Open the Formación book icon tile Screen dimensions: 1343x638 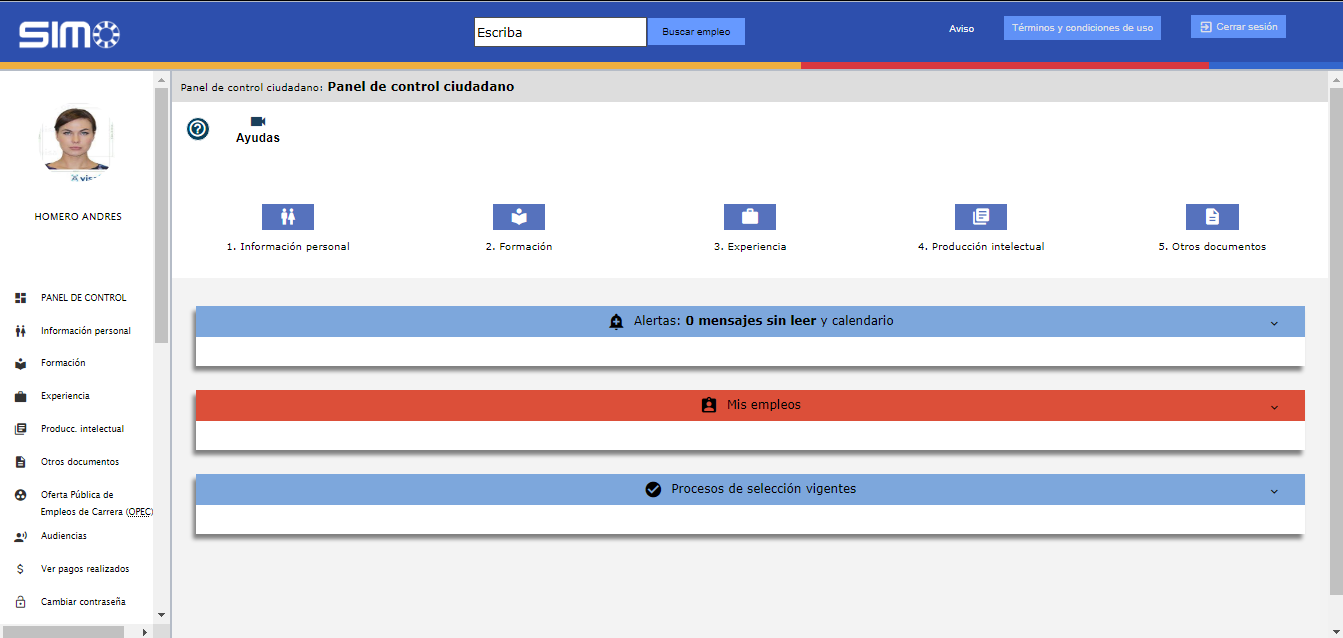(x=518, y=217)
